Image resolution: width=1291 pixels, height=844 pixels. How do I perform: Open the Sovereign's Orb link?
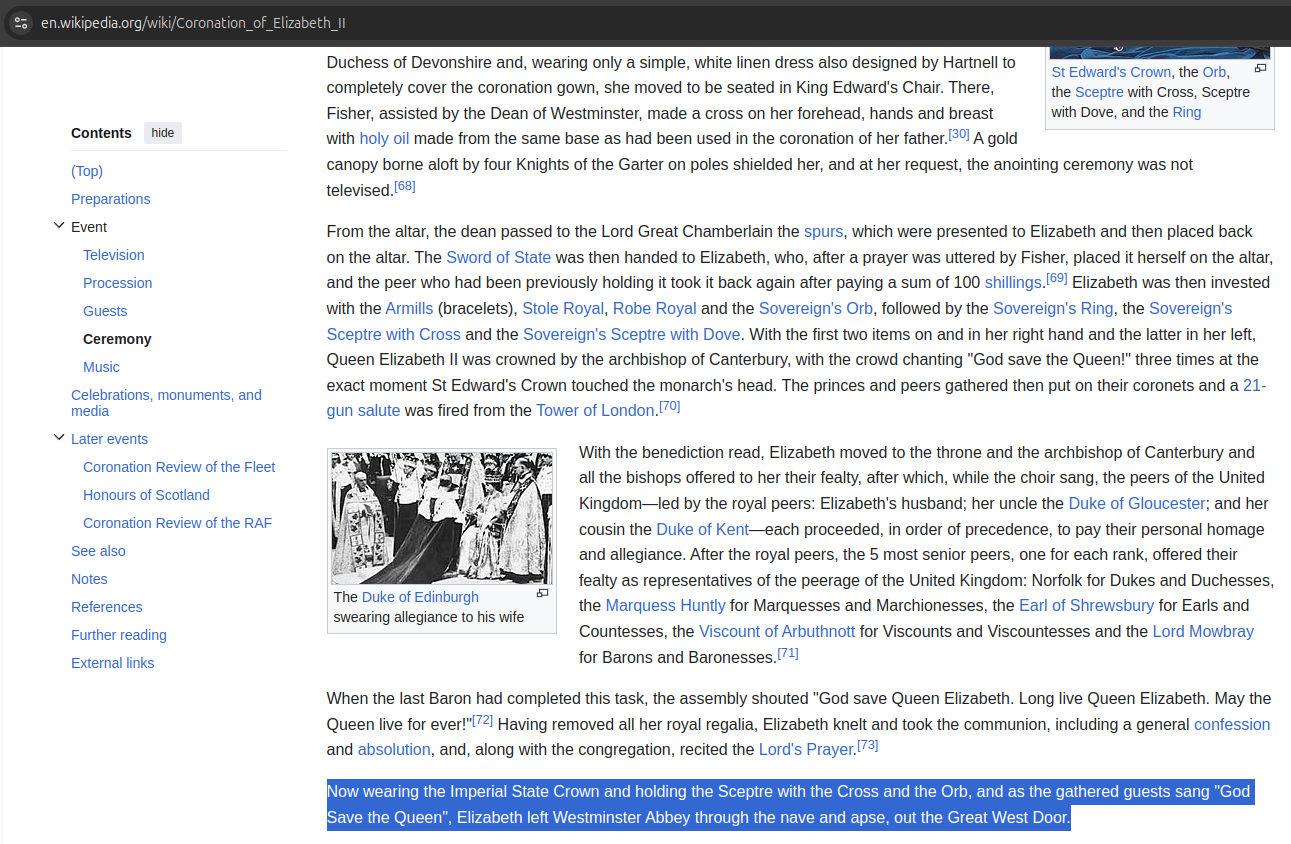click(815, 308)
